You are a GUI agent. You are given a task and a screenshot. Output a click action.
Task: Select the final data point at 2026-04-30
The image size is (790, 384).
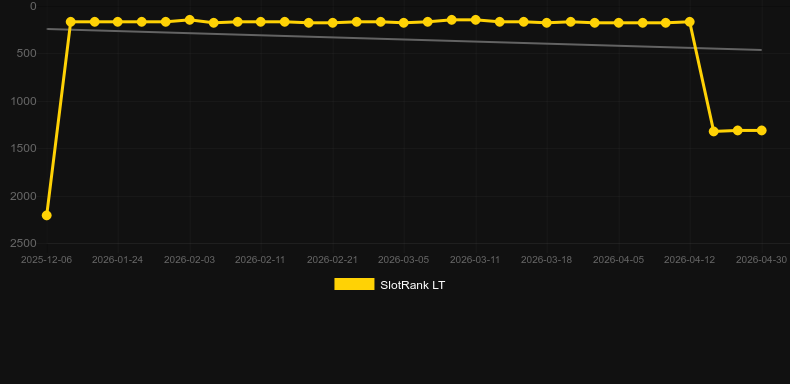coord(761,131)
